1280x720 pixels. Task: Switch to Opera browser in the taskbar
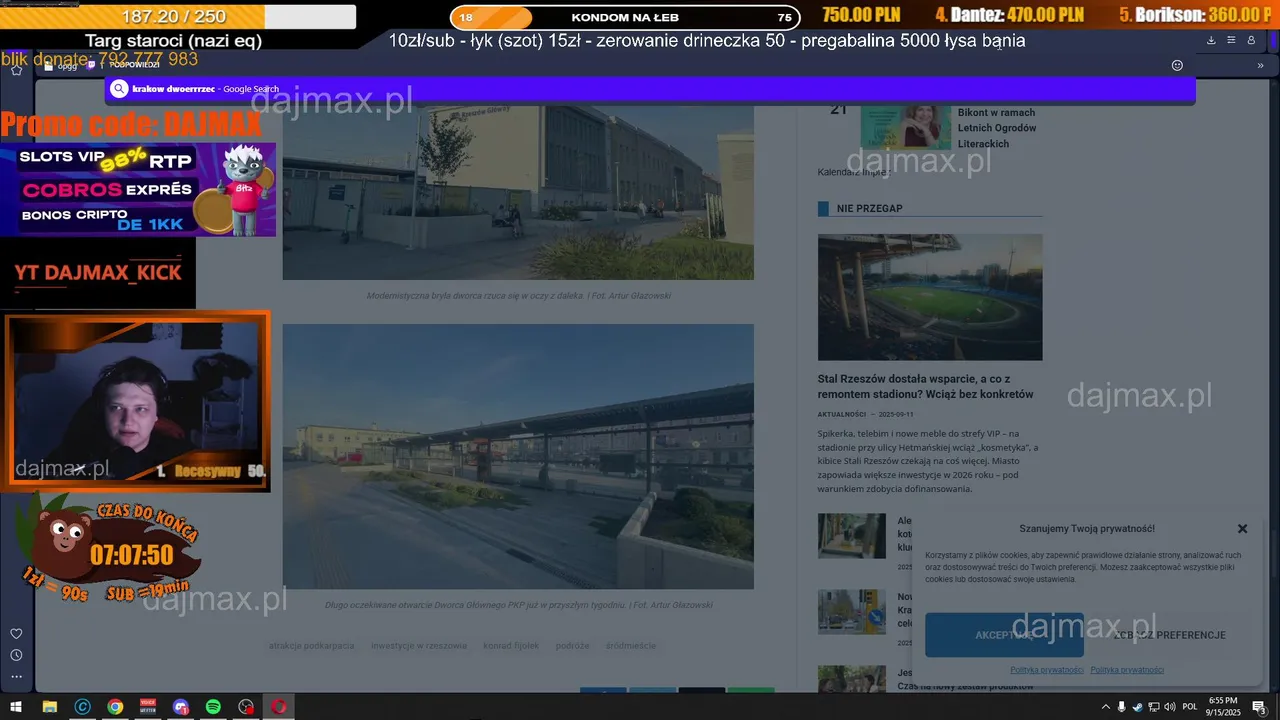(279, 706)
